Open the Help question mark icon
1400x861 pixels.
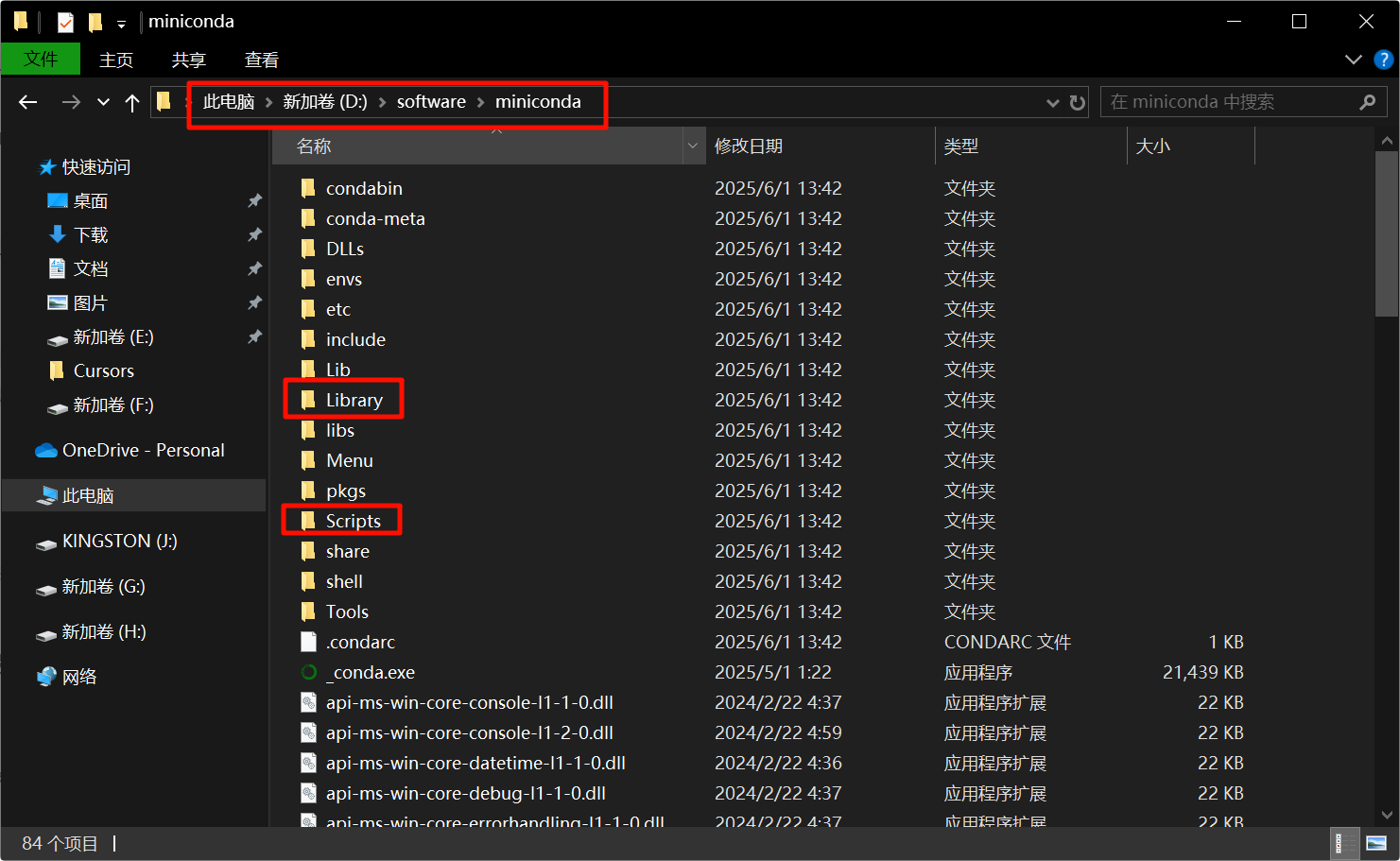(1383, 60)
